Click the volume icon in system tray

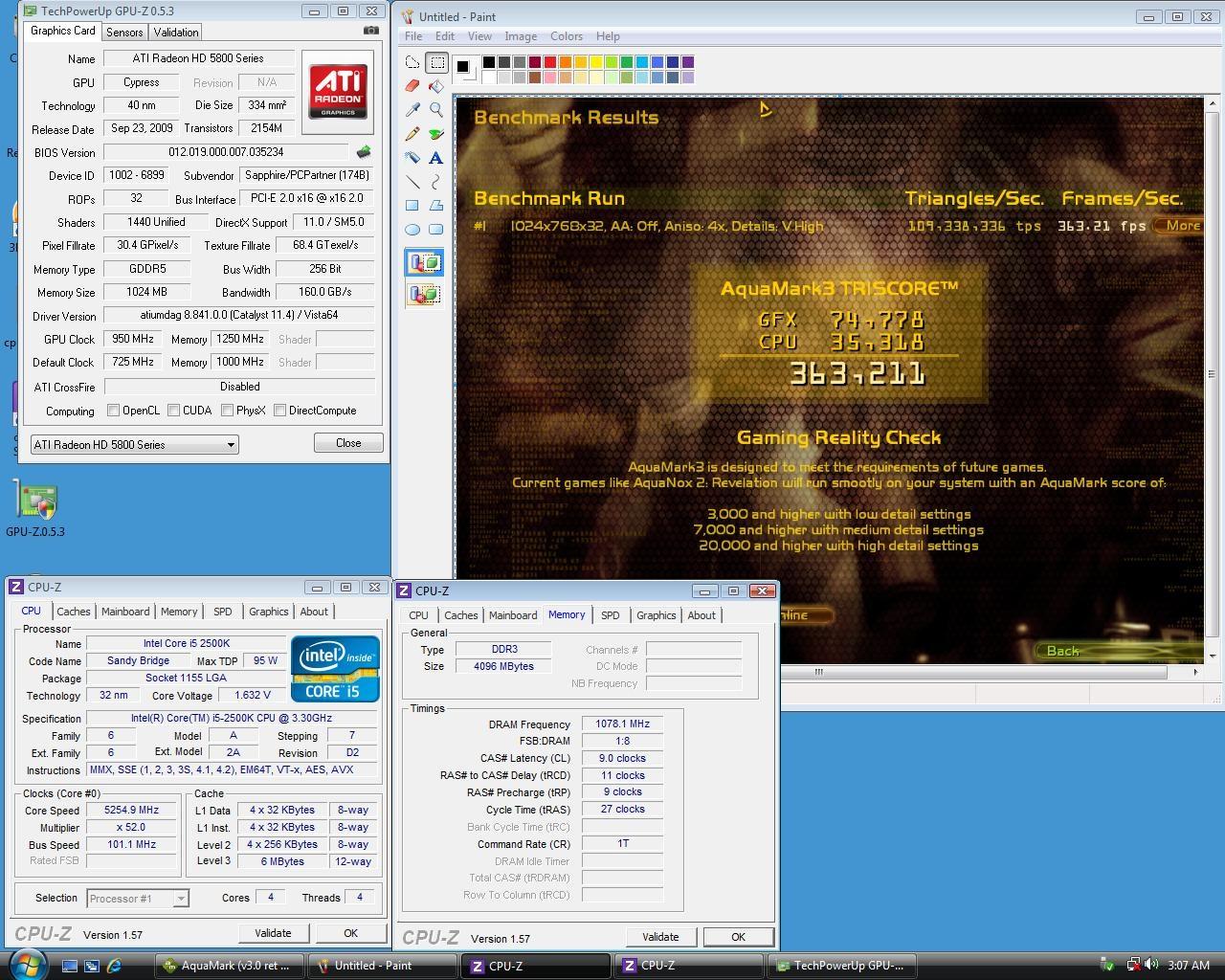1151,965
